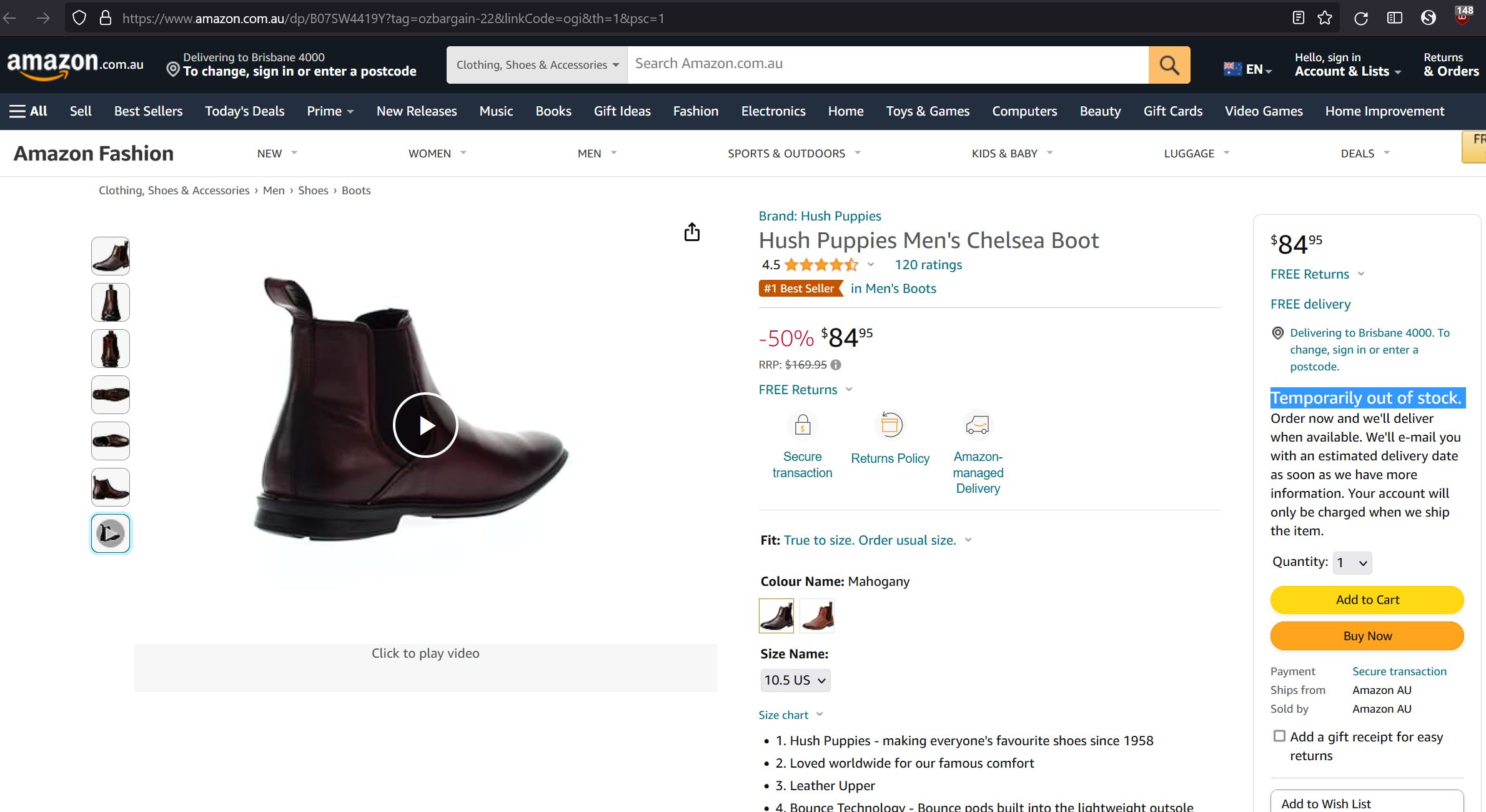Click the share icon above product image
This screenshot has width=1486, height=812.
[691, 232]
